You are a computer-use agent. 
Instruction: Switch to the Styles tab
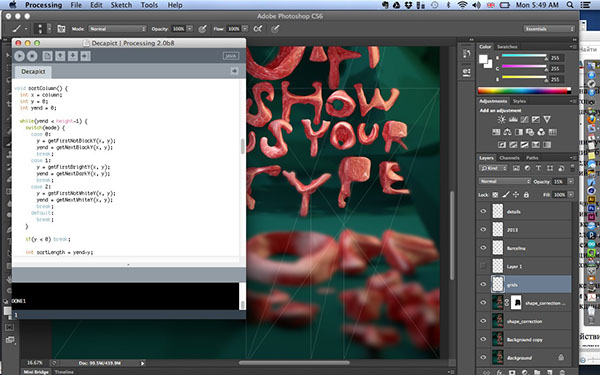[519, 101]
